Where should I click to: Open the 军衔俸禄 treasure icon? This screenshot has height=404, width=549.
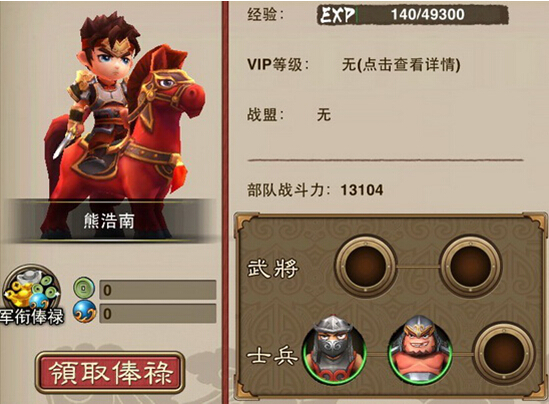pos(32,294)
